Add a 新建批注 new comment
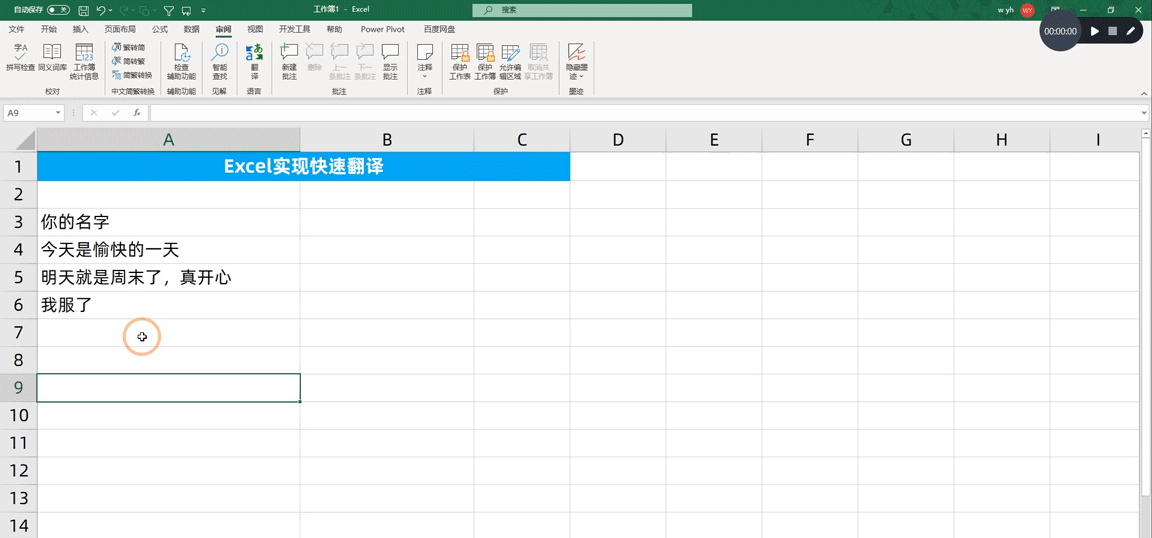This screenshot has width=1152, height=538. pos(289,61)
